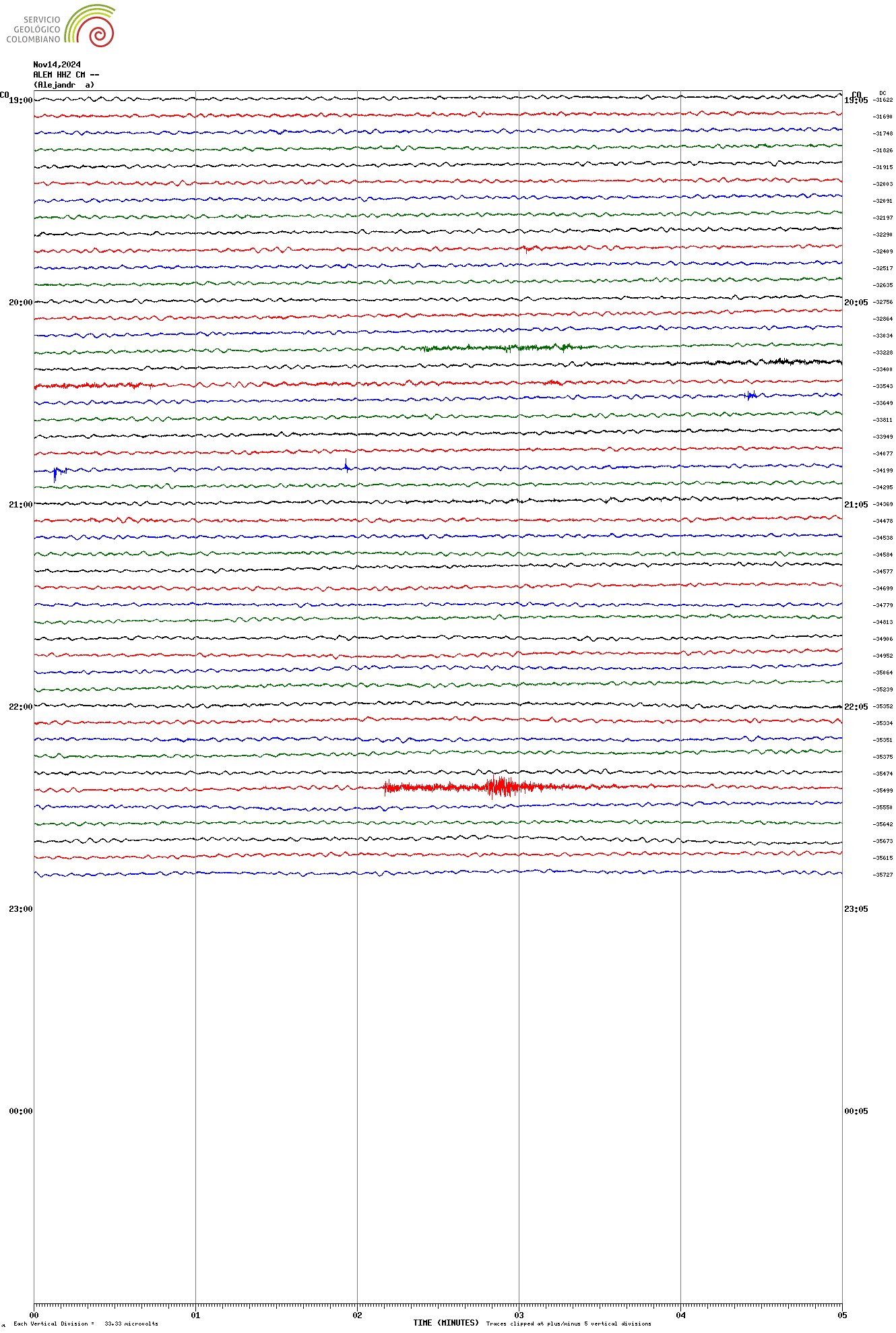Select the 03 minute tick label

(x=519, y=1315)
